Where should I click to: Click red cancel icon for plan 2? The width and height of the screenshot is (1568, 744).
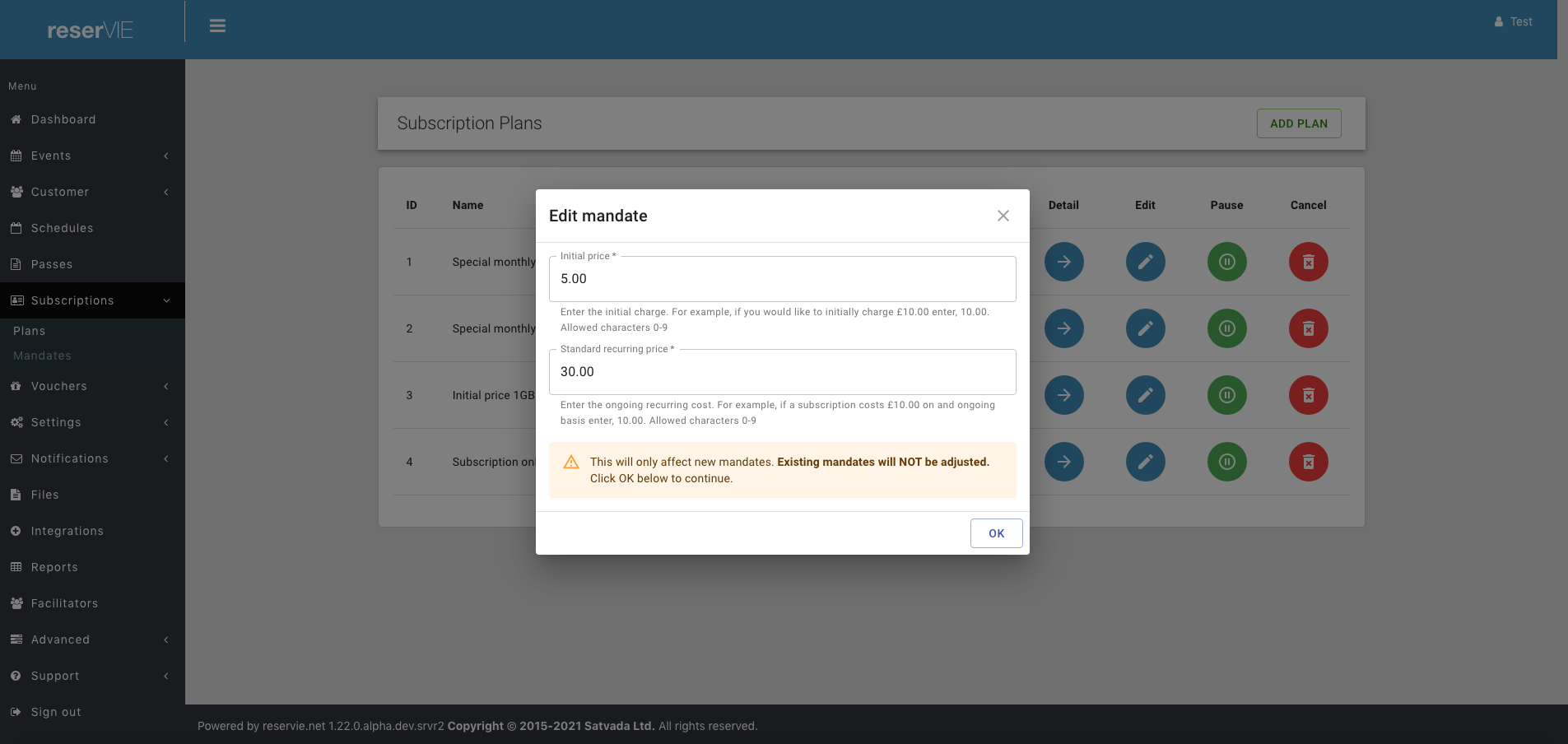1308,328
